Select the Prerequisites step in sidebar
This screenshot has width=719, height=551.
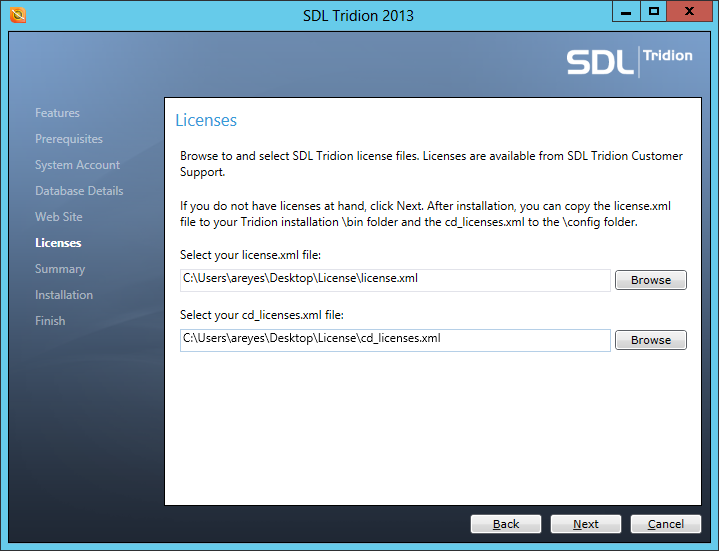(69, 139)
